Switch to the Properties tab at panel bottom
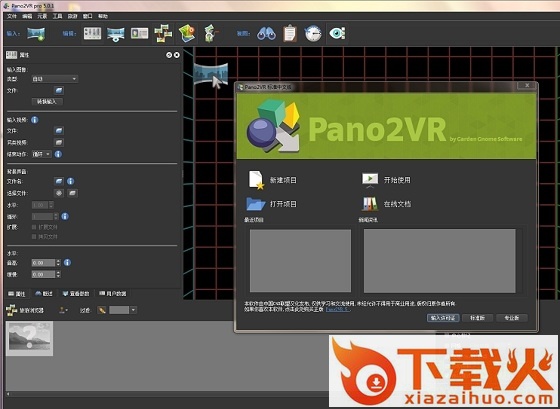The image size is (560, 409). pyautogui.click(x=17, y=294)
